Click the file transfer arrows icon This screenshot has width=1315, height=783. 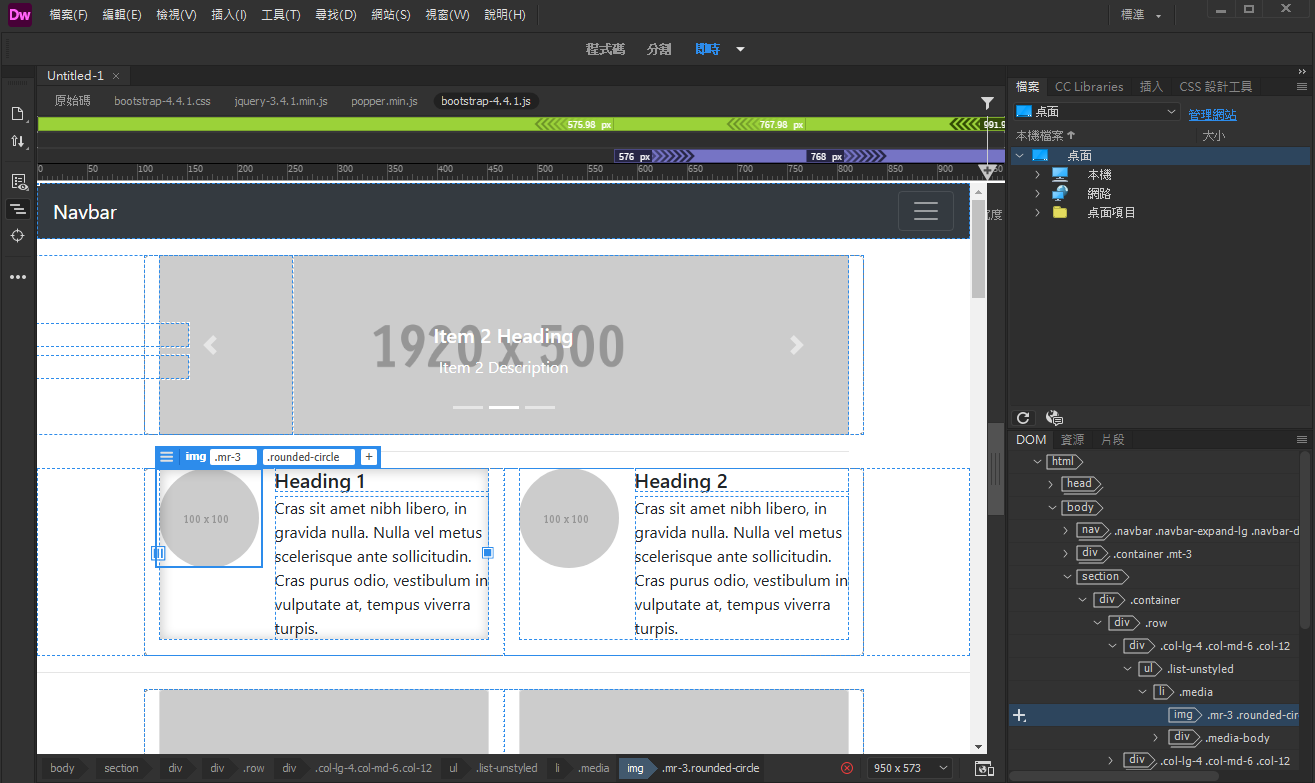pos(18,142)
